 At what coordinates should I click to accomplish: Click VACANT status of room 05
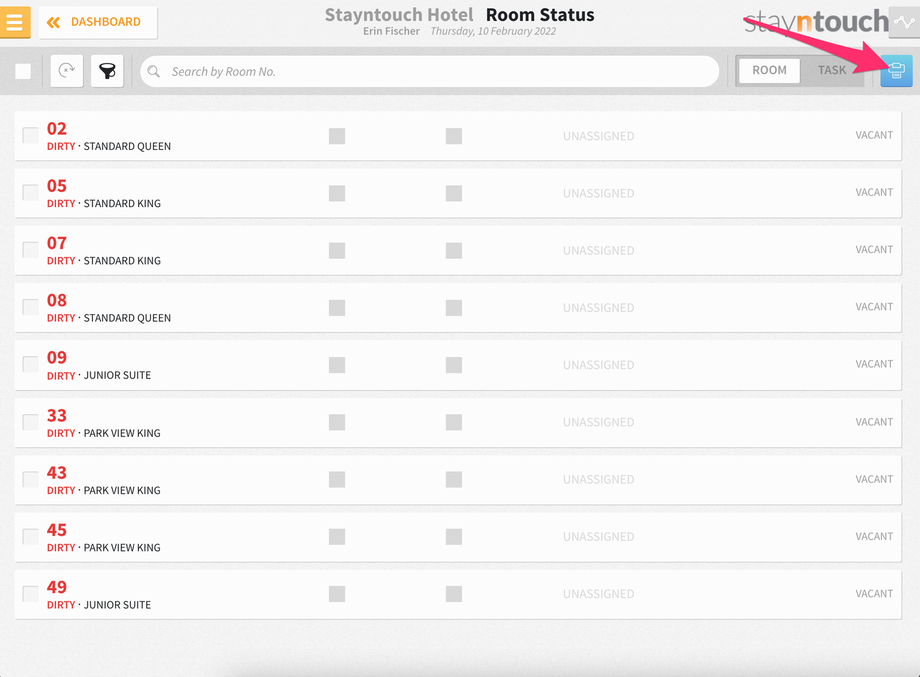point(874,192)
